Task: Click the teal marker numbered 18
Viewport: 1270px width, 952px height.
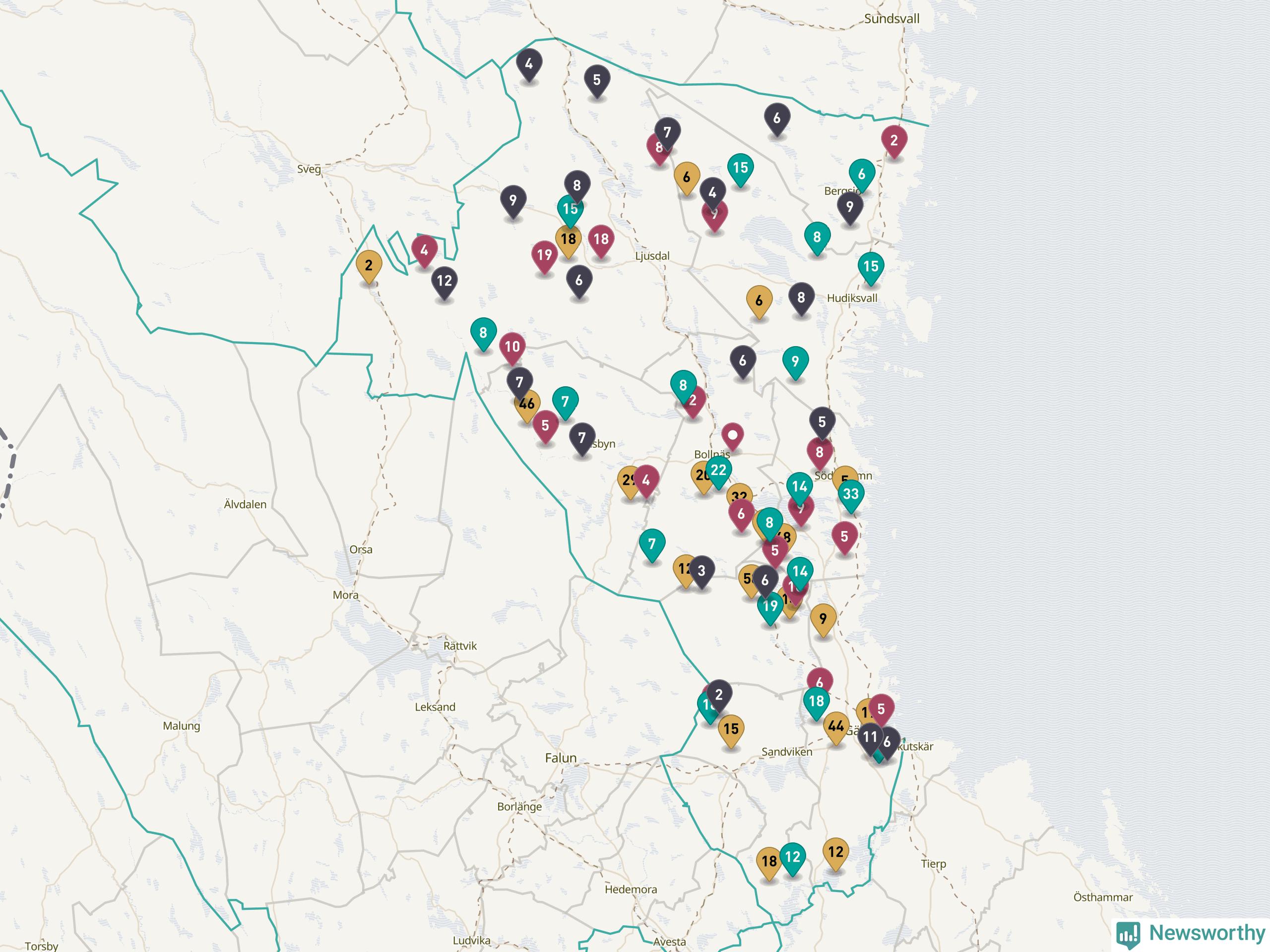Action: click(816, 701)
